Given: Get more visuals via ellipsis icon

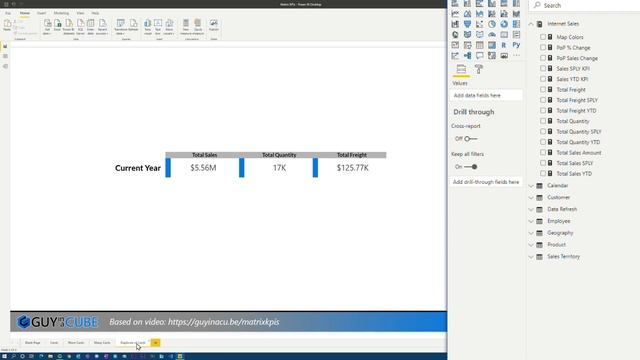Looking at the screenshot, I should 516,56.
